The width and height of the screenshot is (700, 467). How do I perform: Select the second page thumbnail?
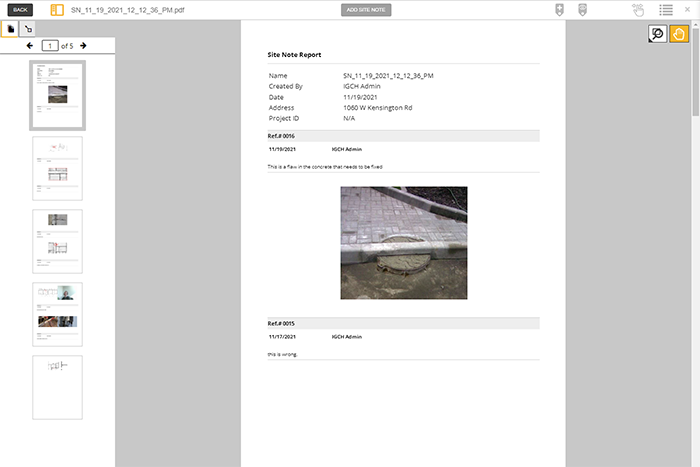coord(57,168)
